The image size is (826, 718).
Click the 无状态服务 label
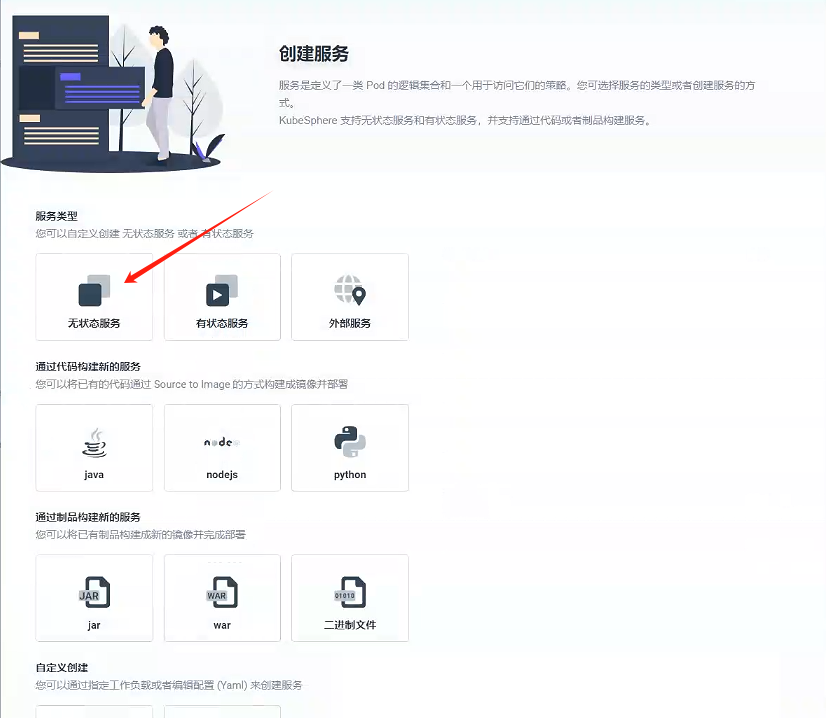[94, 323]
